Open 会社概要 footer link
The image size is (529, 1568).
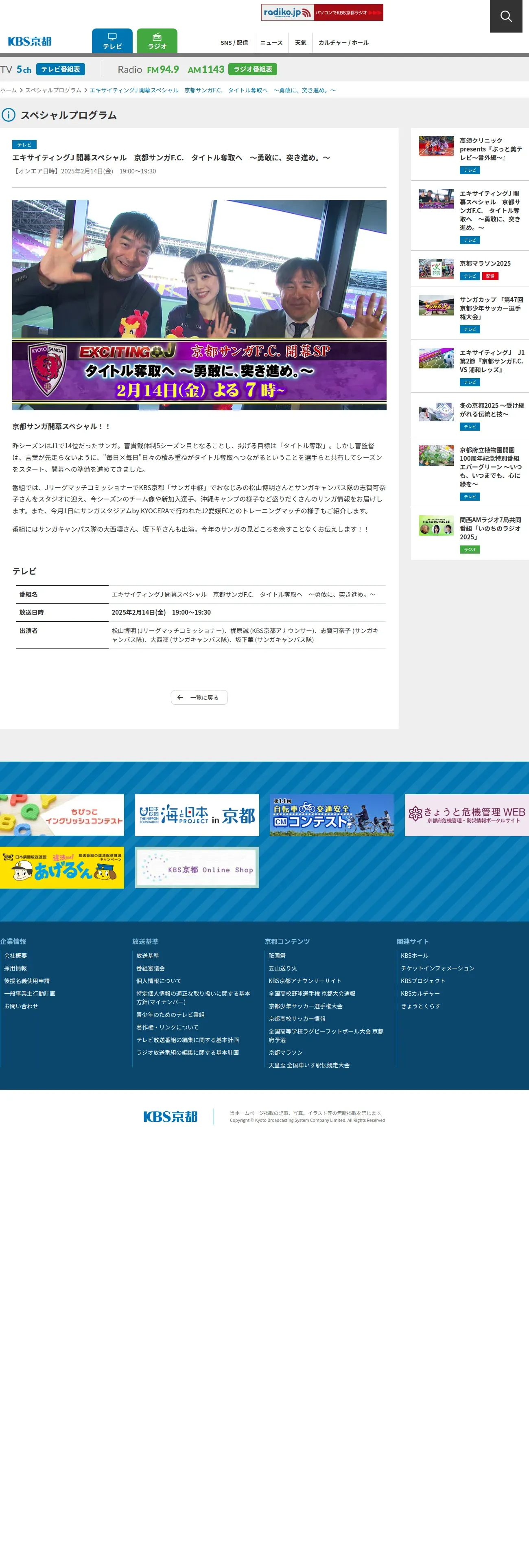pyautogui.click(x=15, y=956)
